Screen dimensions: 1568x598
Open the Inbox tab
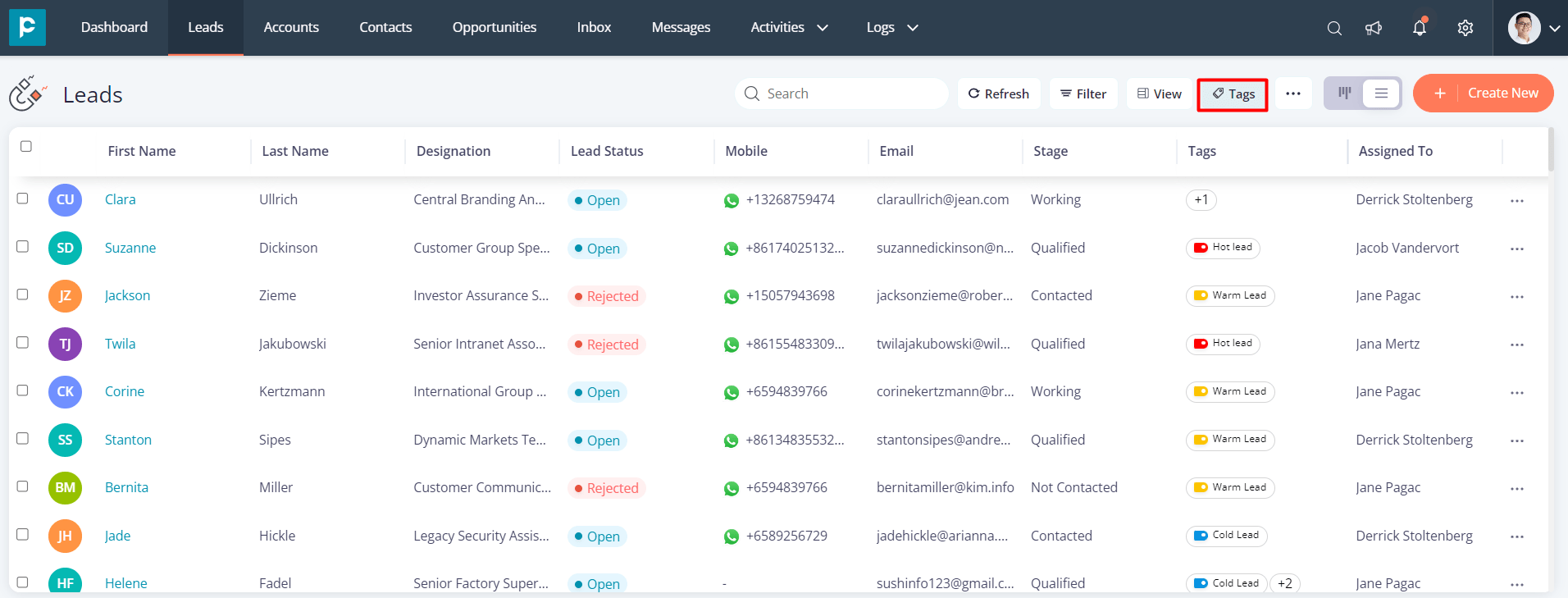click(x=594, y=27)
